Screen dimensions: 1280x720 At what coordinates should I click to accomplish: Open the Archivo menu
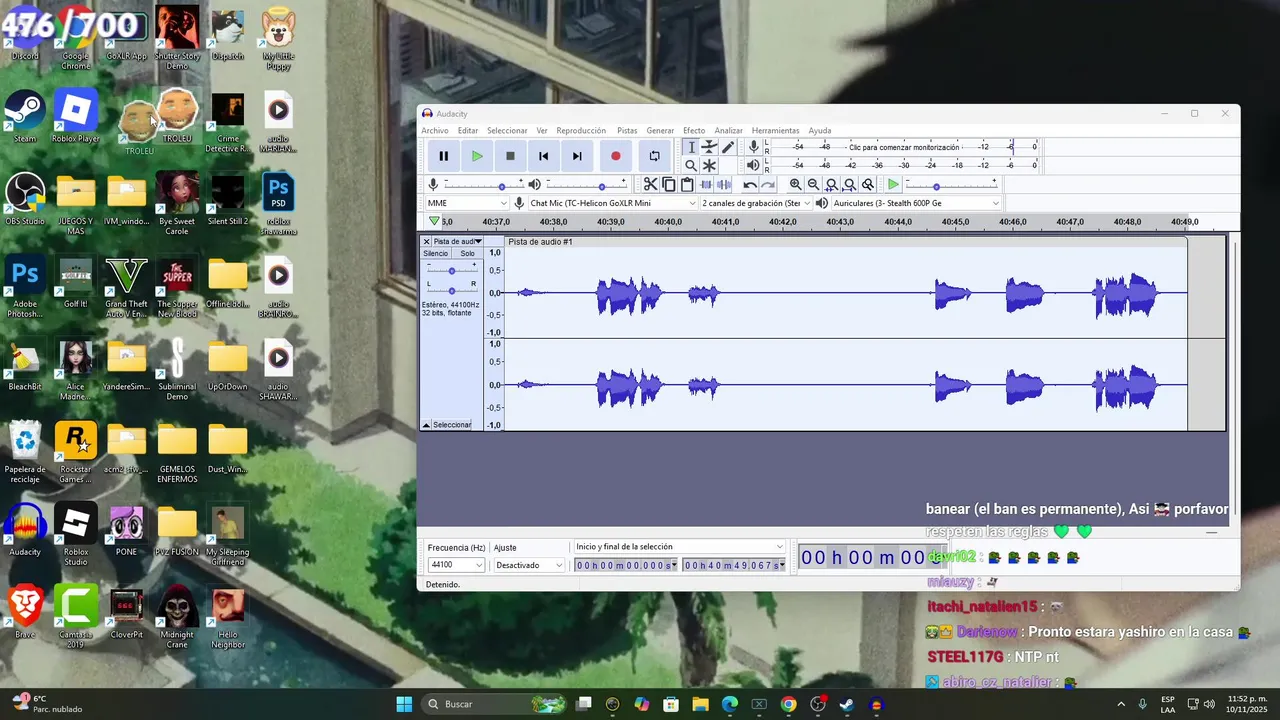coord(435,131)
